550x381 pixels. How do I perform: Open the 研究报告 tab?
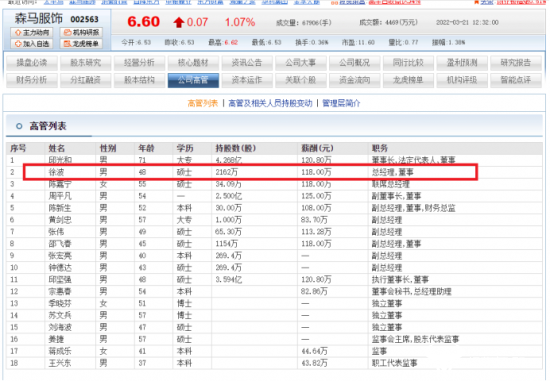[516, 63]
